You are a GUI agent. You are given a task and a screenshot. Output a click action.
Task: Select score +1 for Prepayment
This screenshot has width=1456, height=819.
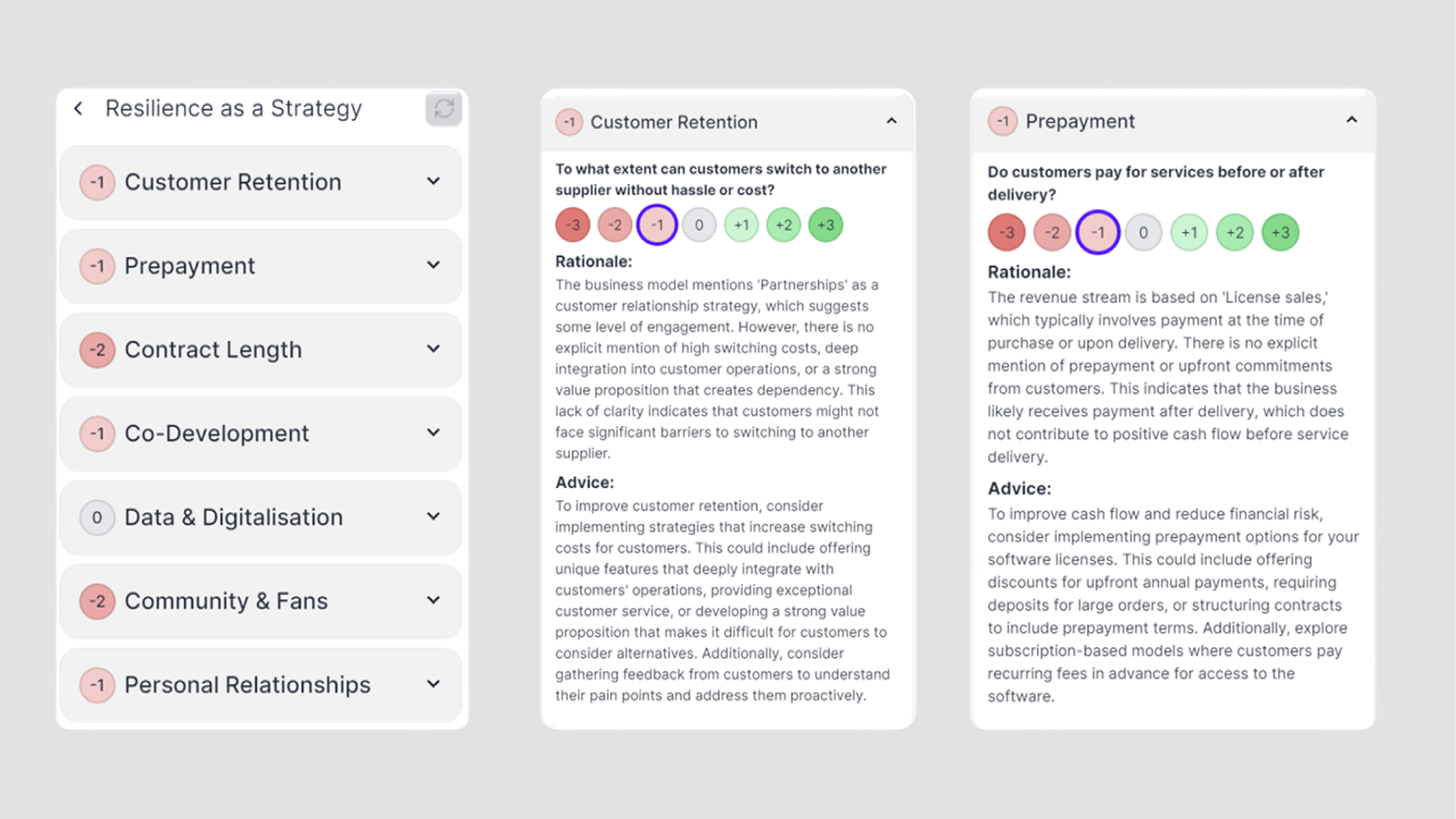(1189, 233)
